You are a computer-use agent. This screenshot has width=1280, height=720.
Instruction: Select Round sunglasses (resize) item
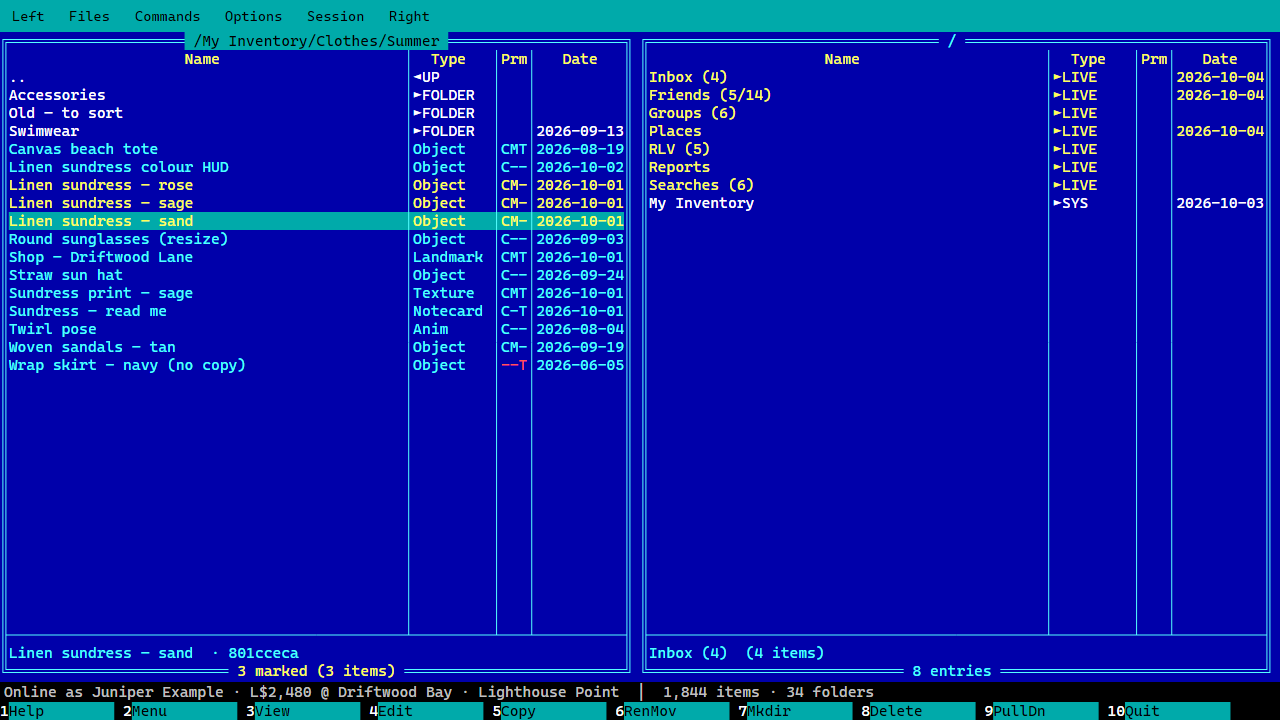click(x=317, y=239)
